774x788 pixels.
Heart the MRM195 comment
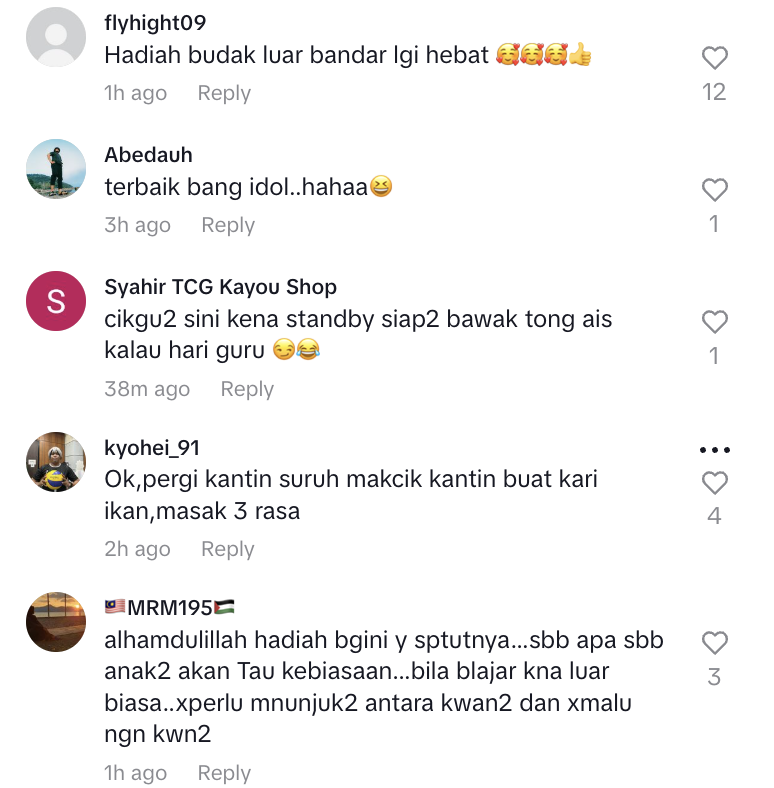point(714,643)
